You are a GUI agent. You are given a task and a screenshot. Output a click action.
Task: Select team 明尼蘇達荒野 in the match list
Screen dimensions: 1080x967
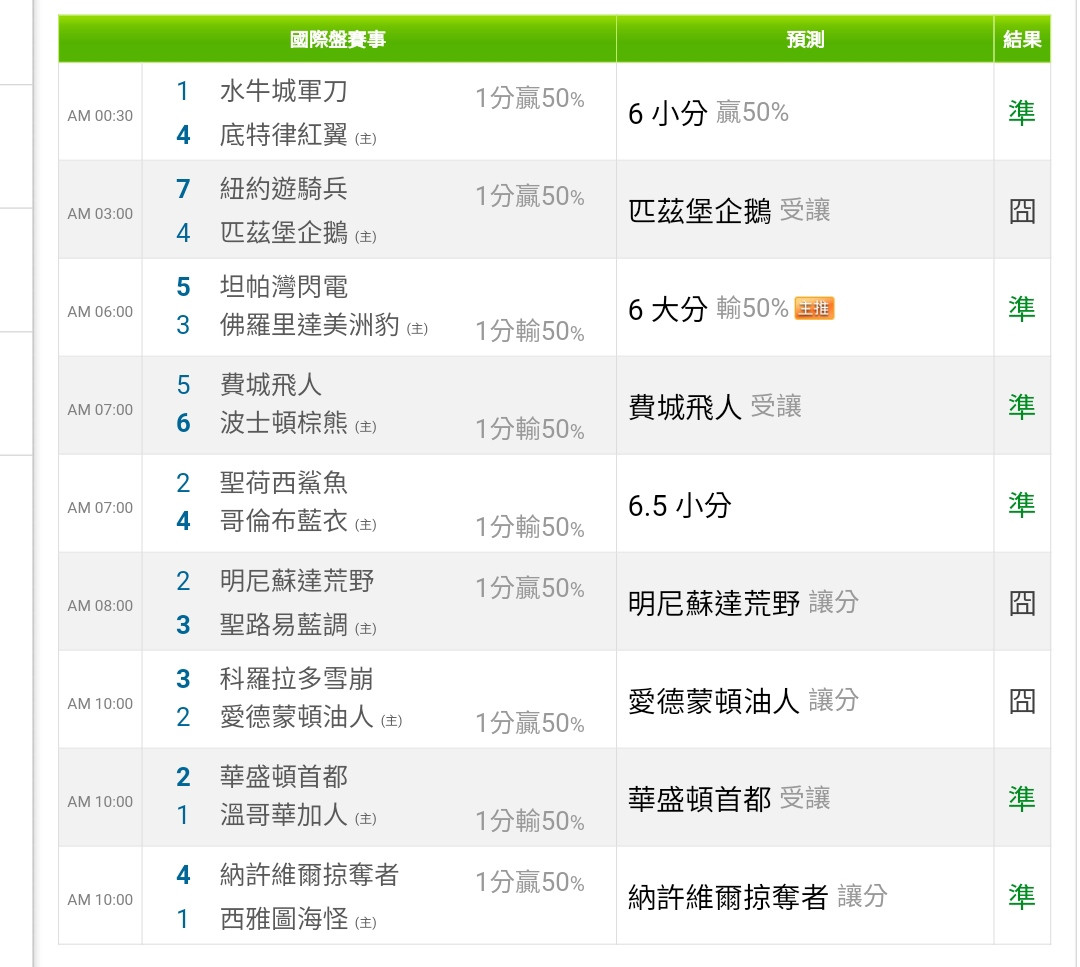tap(297, 581)
